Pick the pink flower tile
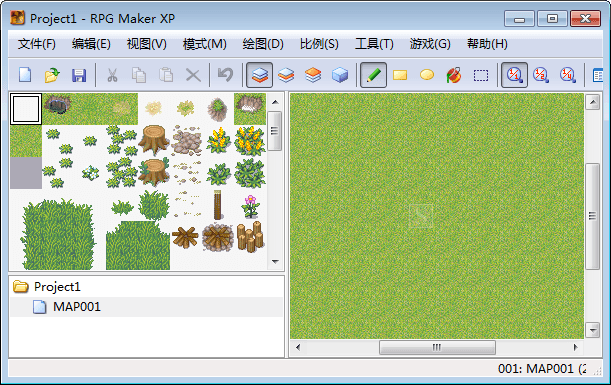611x385 pixels. pyautogui.click(x=250, y=206)
